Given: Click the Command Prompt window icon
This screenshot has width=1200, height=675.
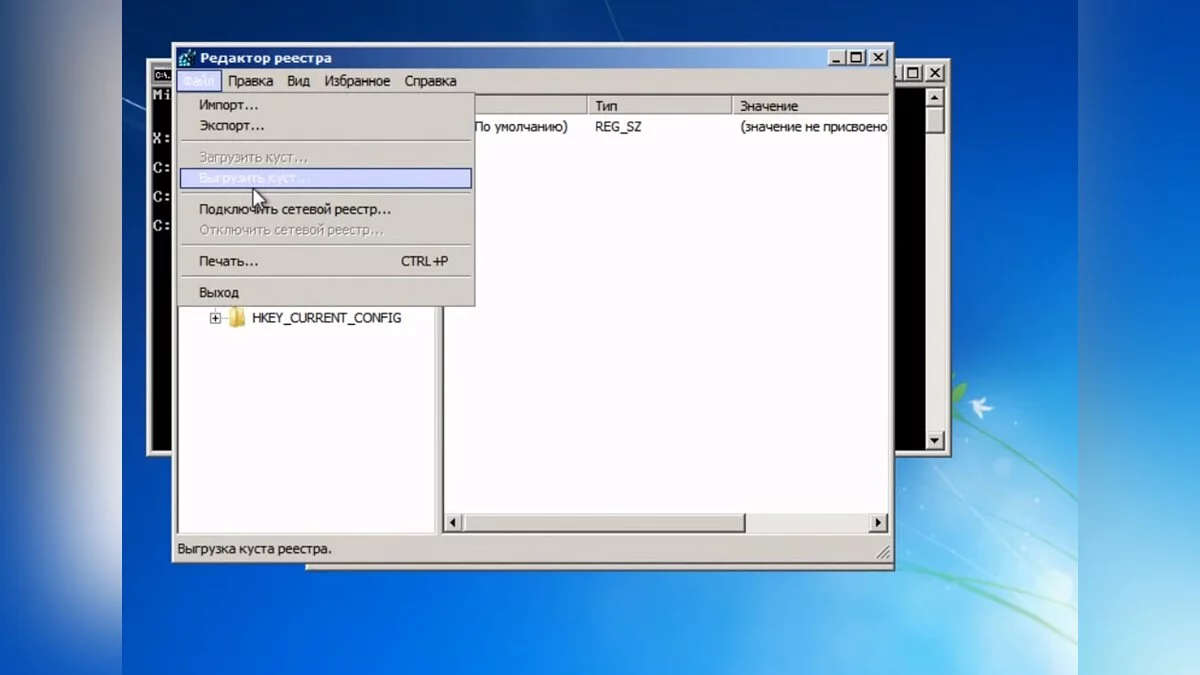Looking at the screenshot, I should (x=161, y=74).
